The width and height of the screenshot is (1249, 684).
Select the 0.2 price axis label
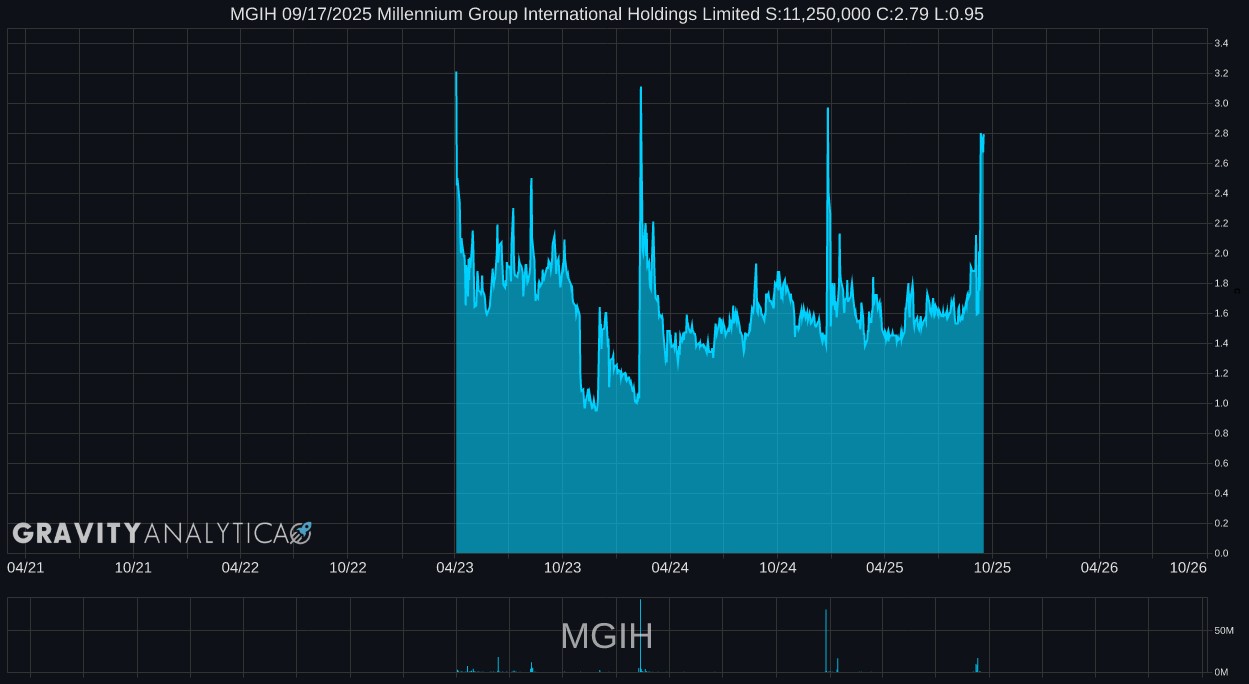[x=1221, y=523]
